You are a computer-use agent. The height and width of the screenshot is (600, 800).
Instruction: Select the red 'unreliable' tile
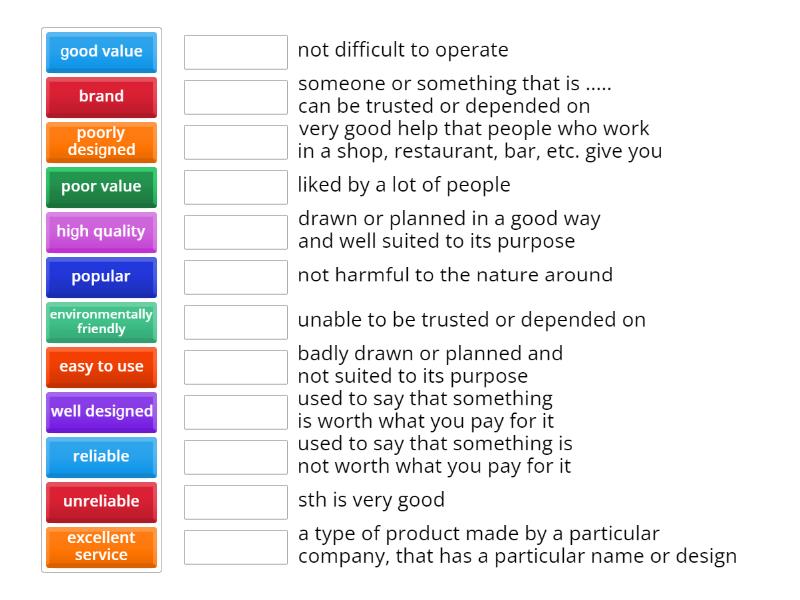pos(101,502)
